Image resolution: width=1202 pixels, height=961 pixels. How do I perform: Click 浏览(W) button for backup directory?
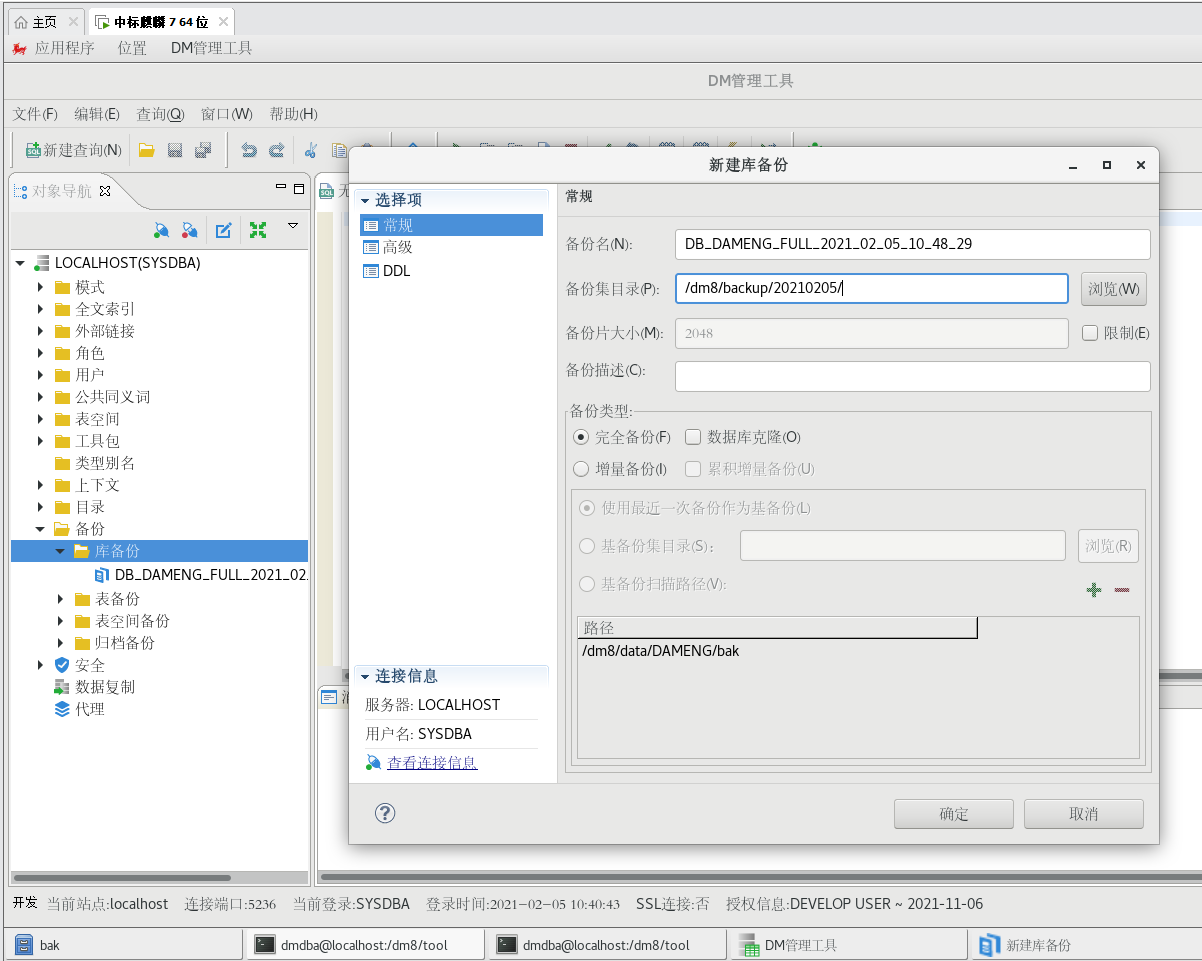(x=1114, y=289)
